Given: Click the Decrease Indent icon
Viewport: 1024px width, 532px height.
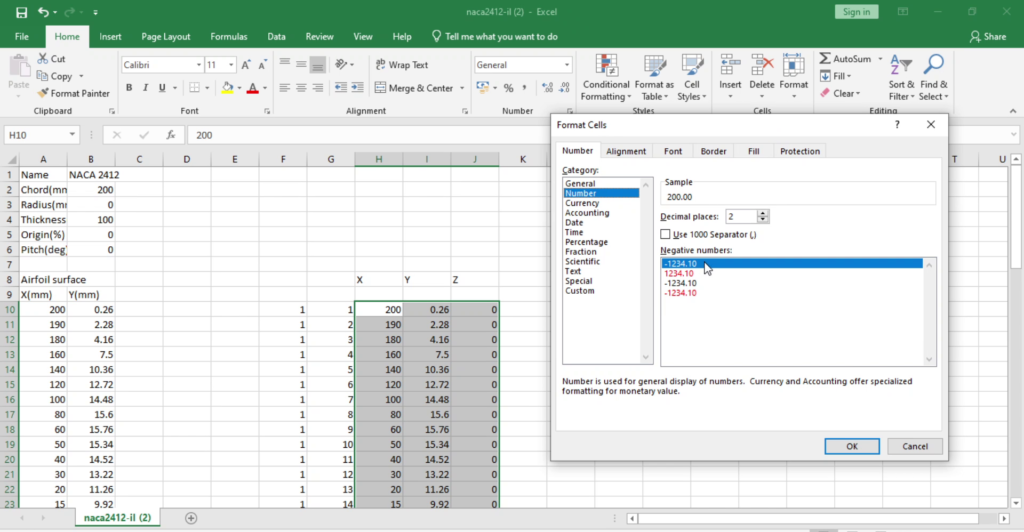Looking at the screenshot, I should point(340,87).
